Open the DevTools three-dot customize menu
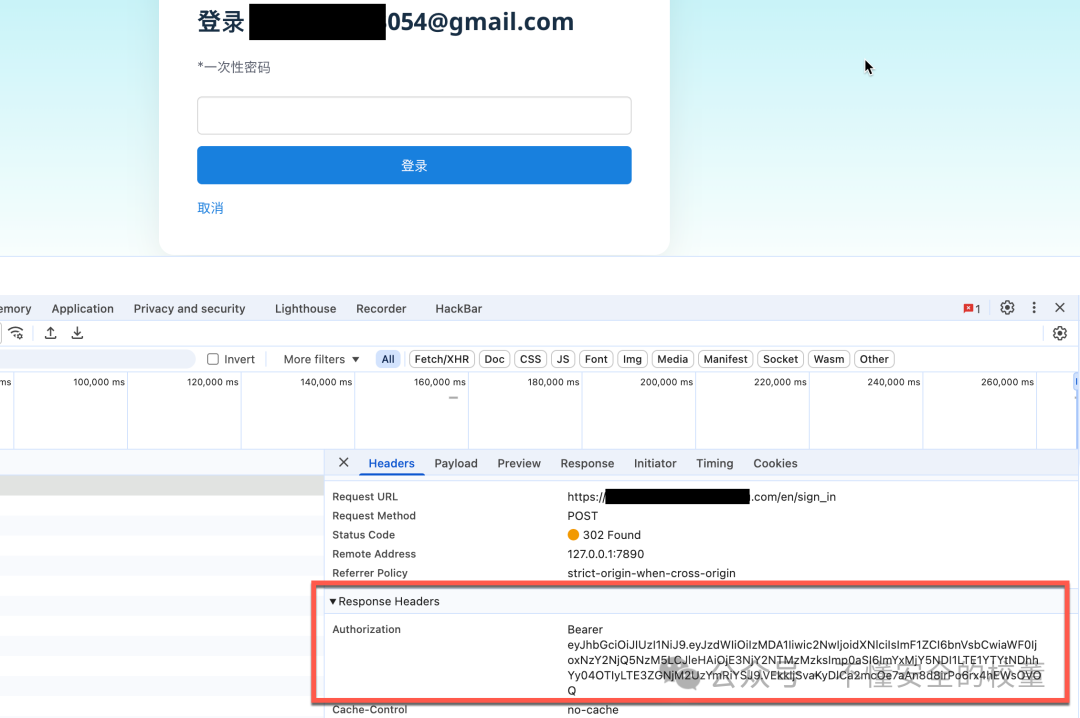Viewport: 1080px width, 718px height. click(1034, 308)
